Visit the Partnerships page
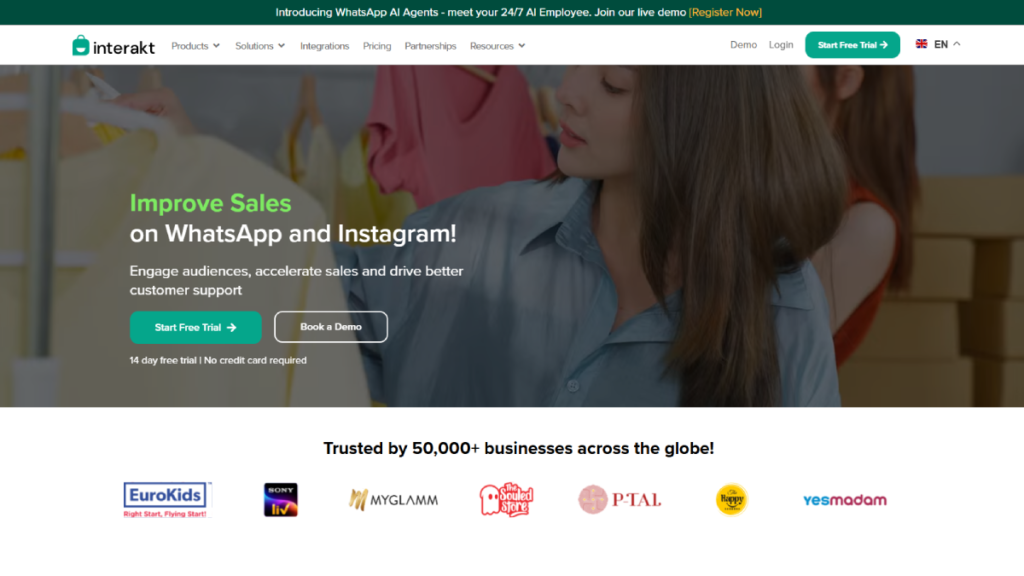 coord(430,46)
